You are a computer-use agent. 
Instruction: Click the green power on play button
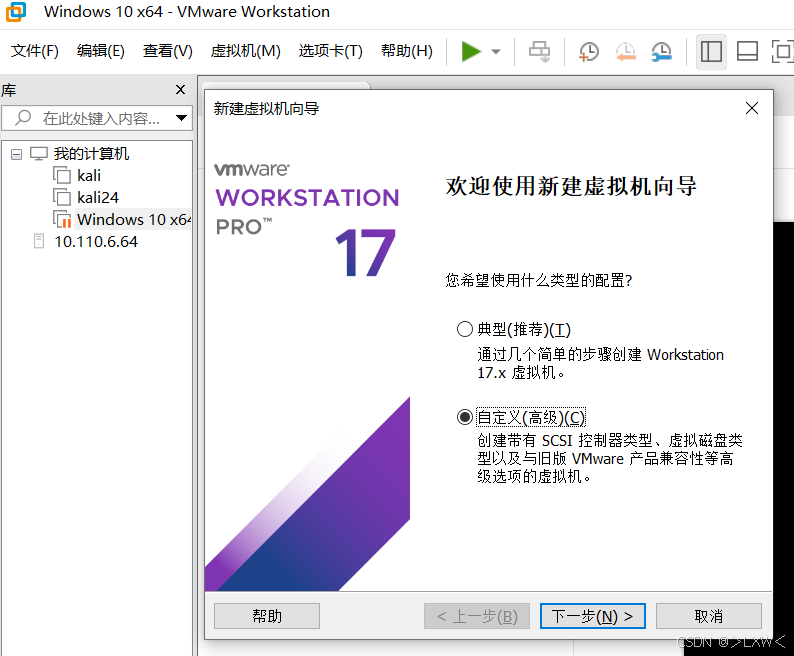[470, 52]
